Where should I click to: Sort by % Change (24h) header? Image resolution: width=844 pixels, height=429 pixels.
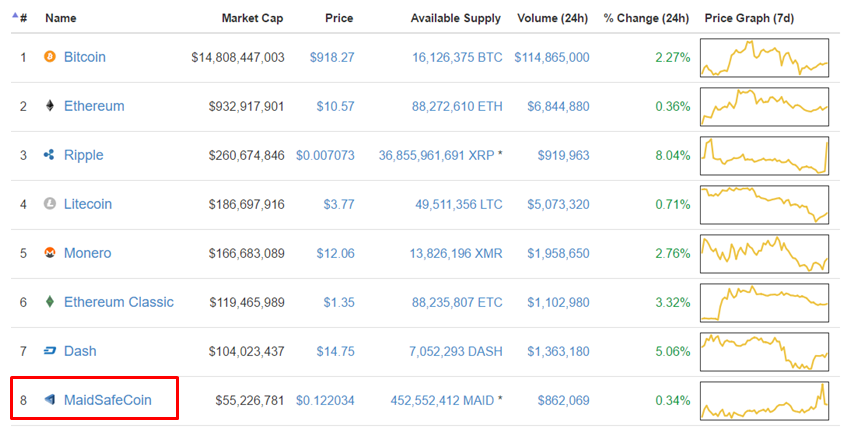[646, 18]
